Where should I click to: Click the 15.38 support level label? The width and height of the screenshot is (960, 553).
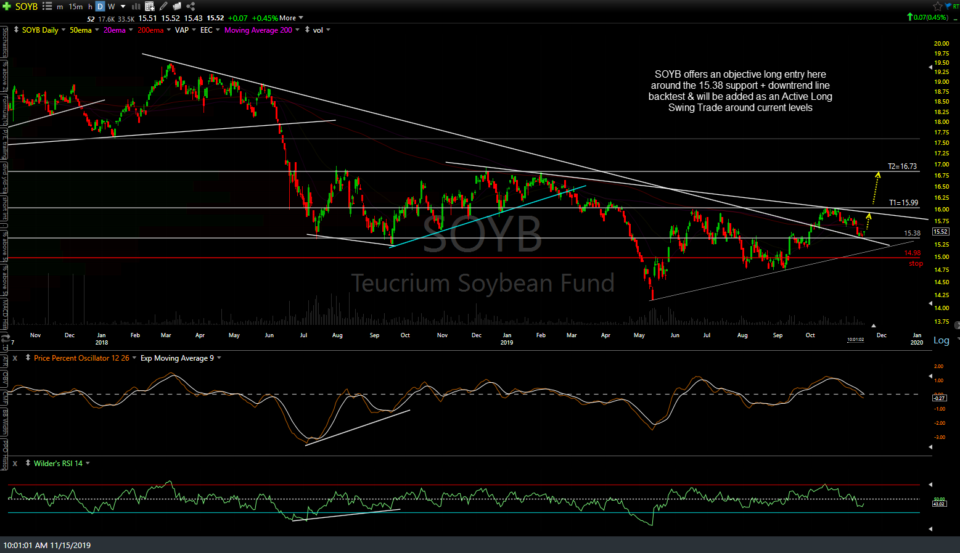912,233
